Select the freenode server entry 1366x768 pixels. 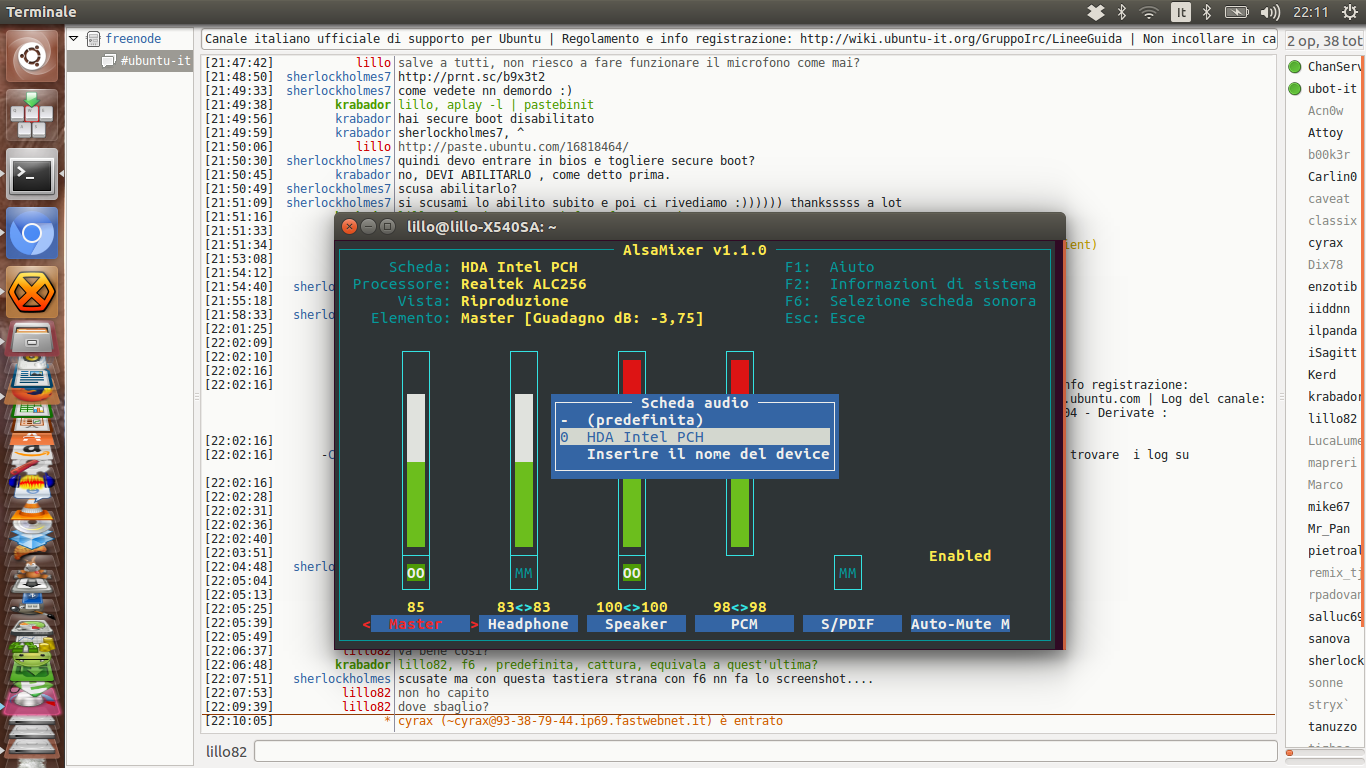(133, 39)
